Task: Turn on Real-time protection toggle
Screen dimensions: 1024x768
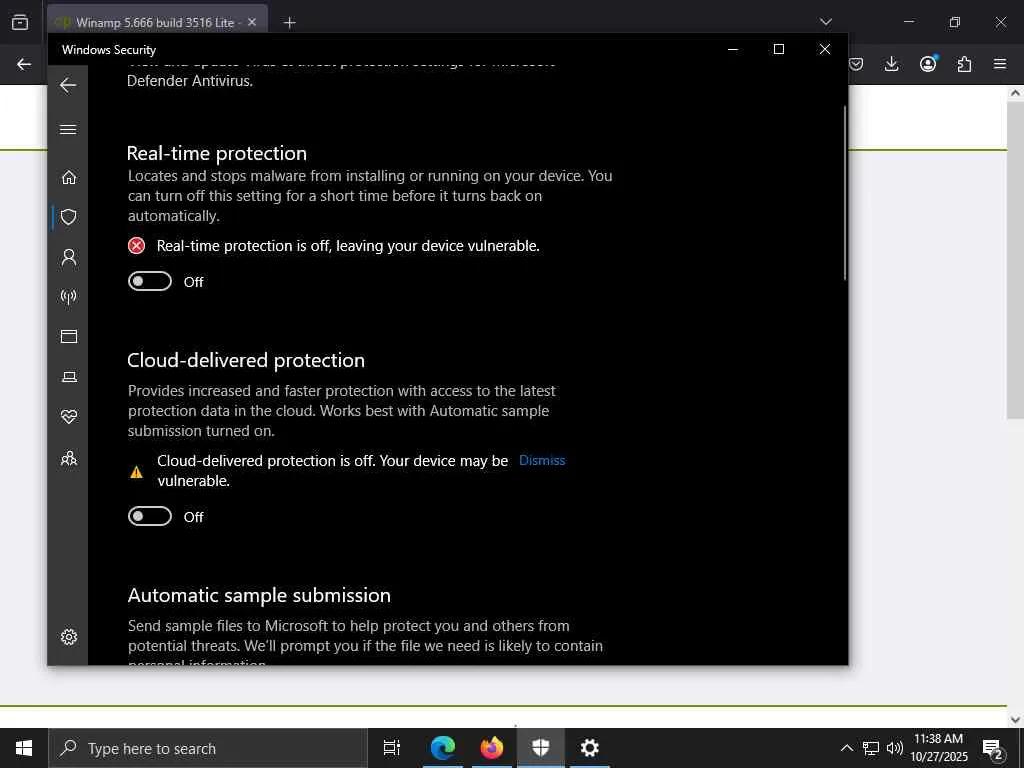Action: click(x=150, y=281)
